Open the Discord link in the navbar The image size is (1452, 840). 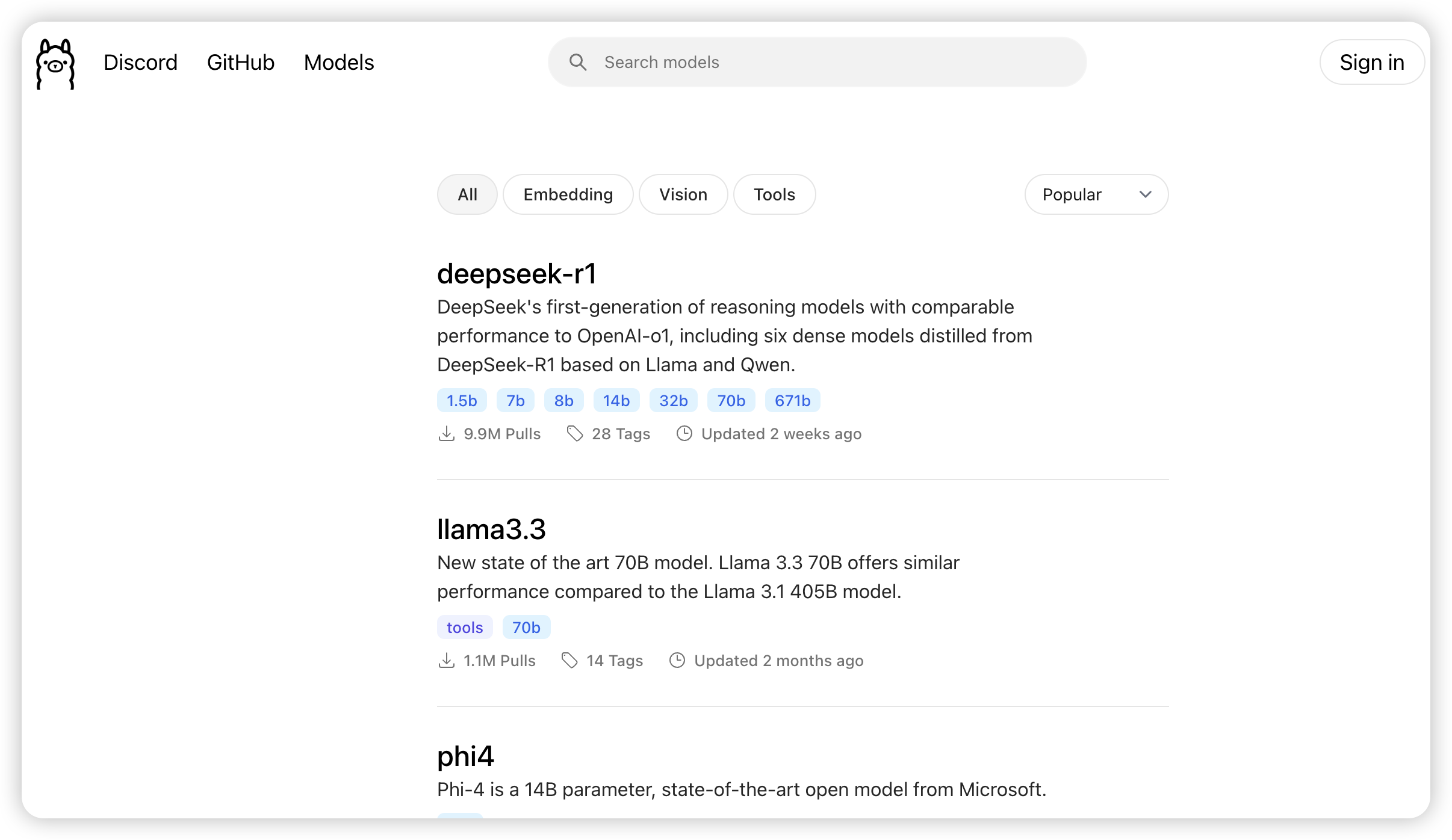click(x=140, y=63)
